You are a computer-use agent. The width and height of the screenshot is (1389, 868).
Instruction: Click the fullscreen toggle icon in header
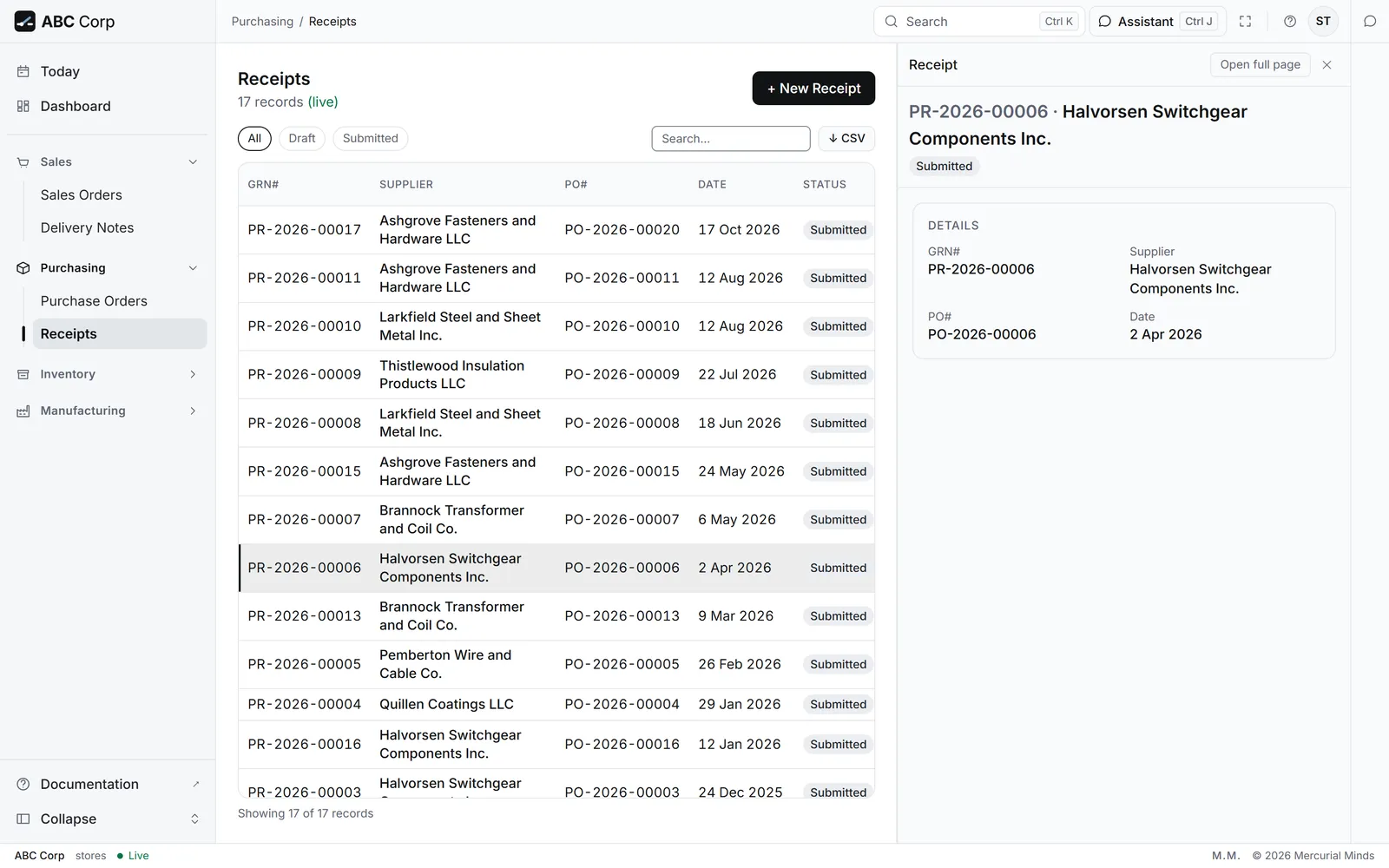coord(1245,22)
